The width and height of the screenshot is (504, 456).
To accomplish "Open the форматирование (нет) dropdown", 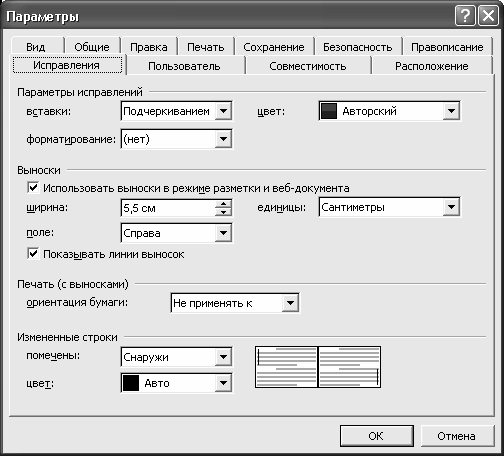I will [223, 139].
